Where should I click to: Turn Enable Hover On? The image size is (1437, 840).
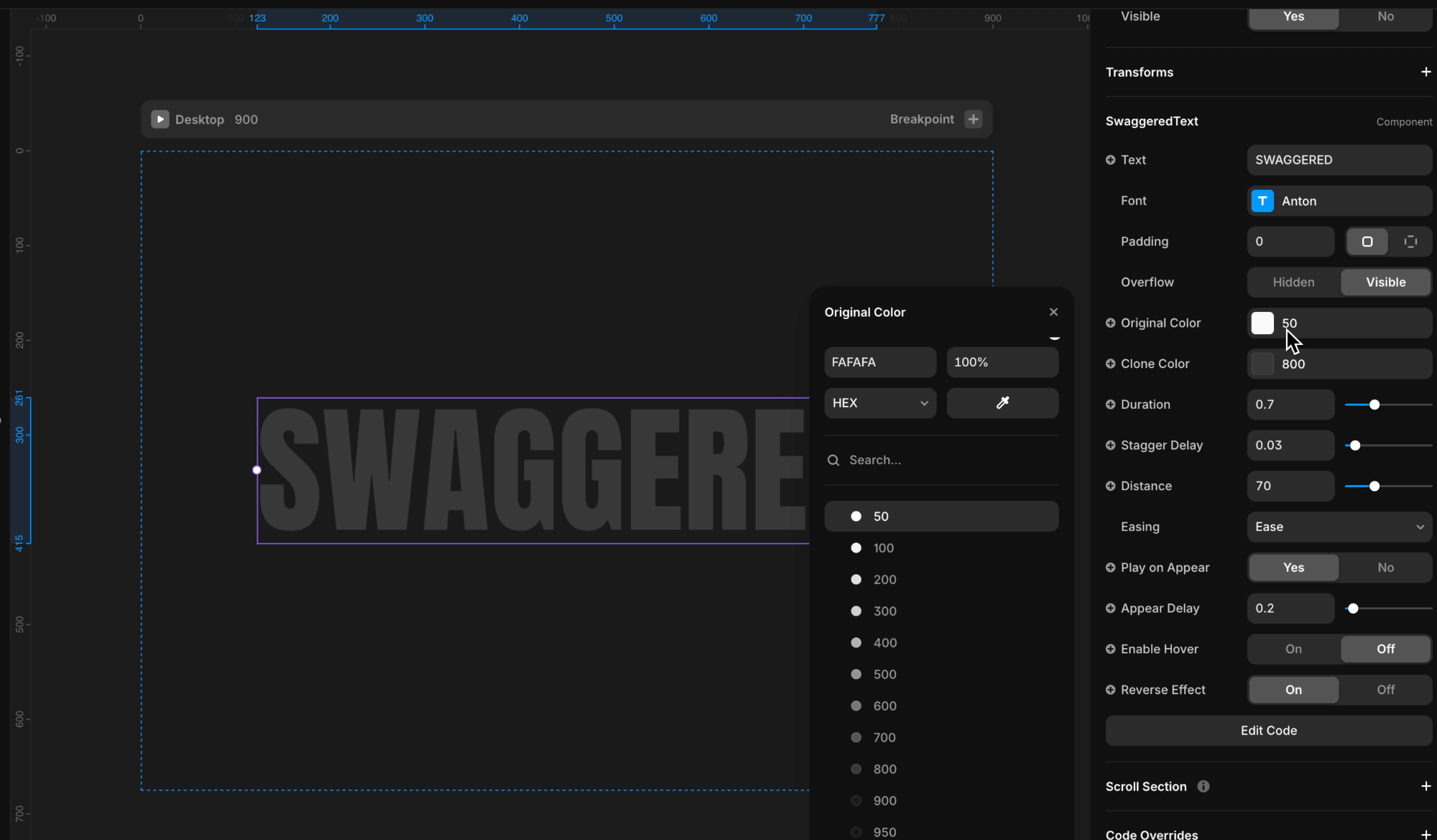pyautogui.click(x=1293, y=649)
